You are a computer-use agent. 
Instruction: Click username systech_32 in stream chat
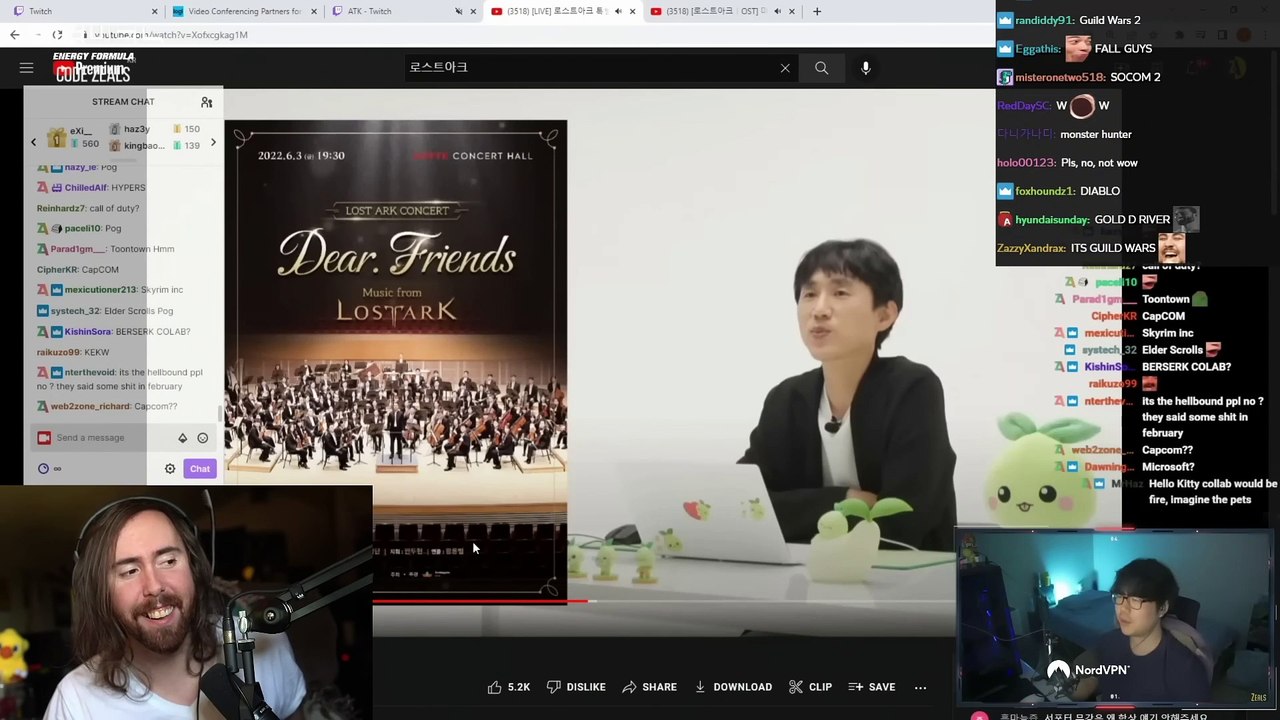pyautogui.click(x=75, y=311)
